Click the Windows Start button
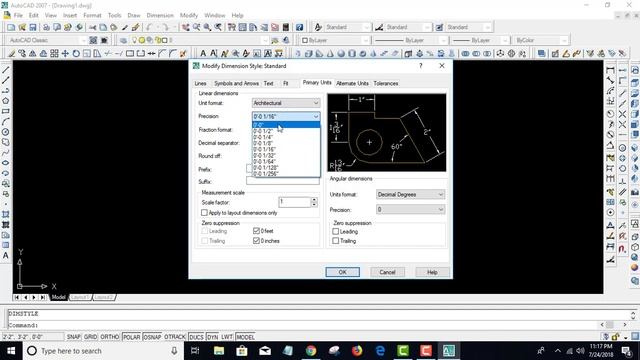The image size is (640, 360). [11, 351]
